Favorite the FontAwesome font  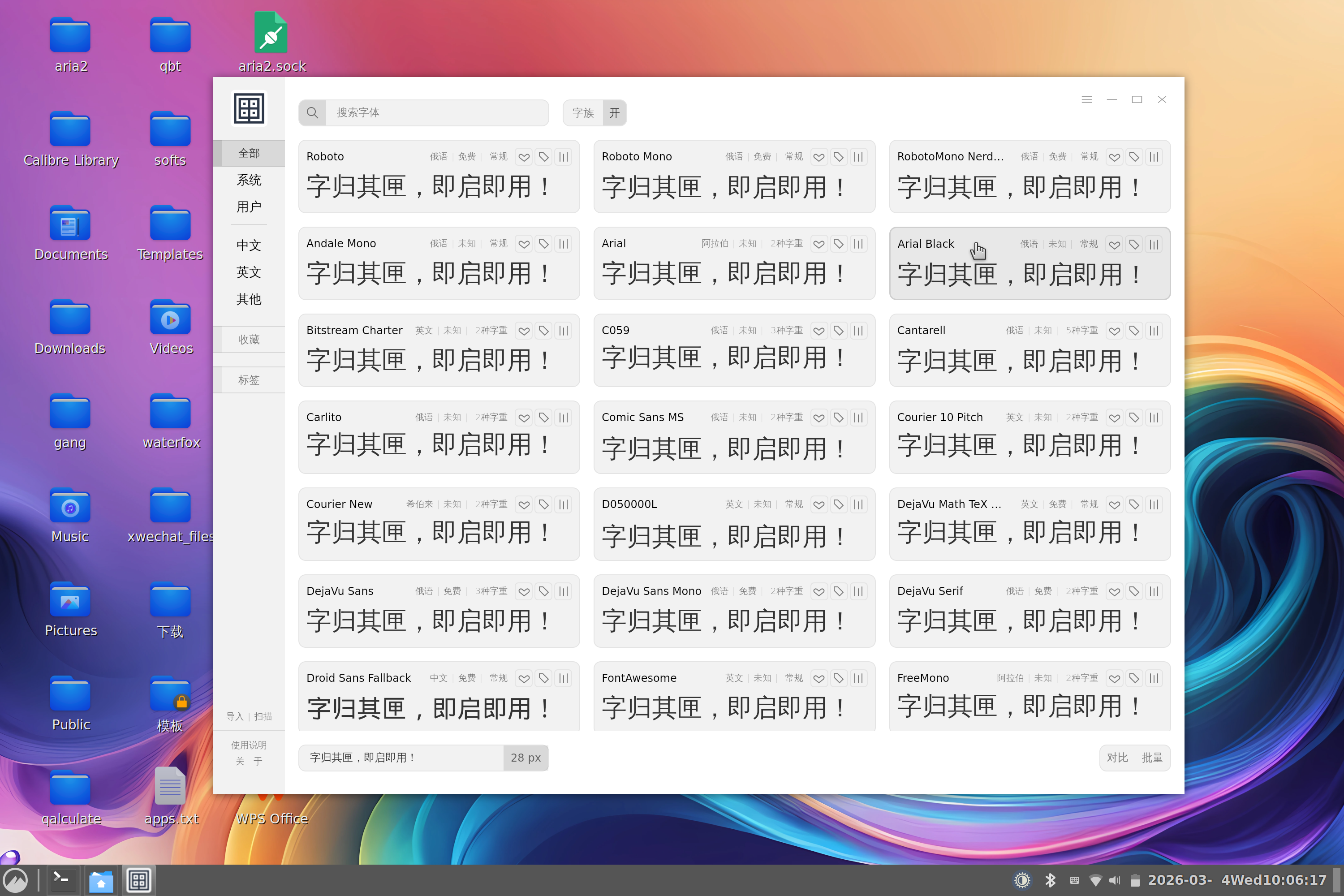click(x=819, y=678)
